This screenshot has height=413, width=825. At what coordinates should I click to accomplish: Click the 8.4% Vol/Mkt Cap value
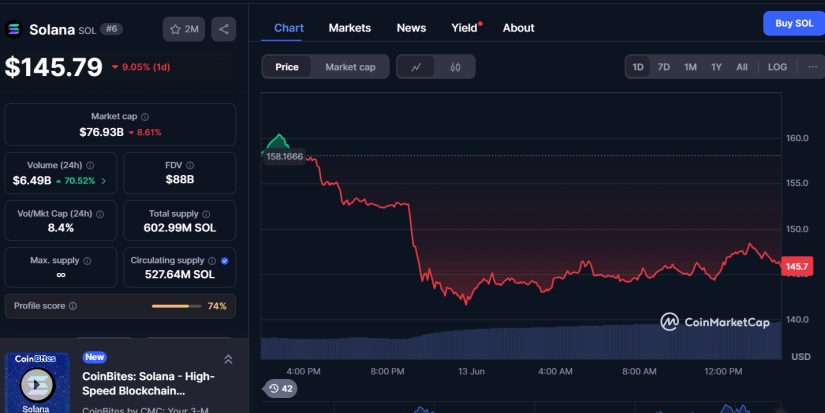(x=61, y=228)
